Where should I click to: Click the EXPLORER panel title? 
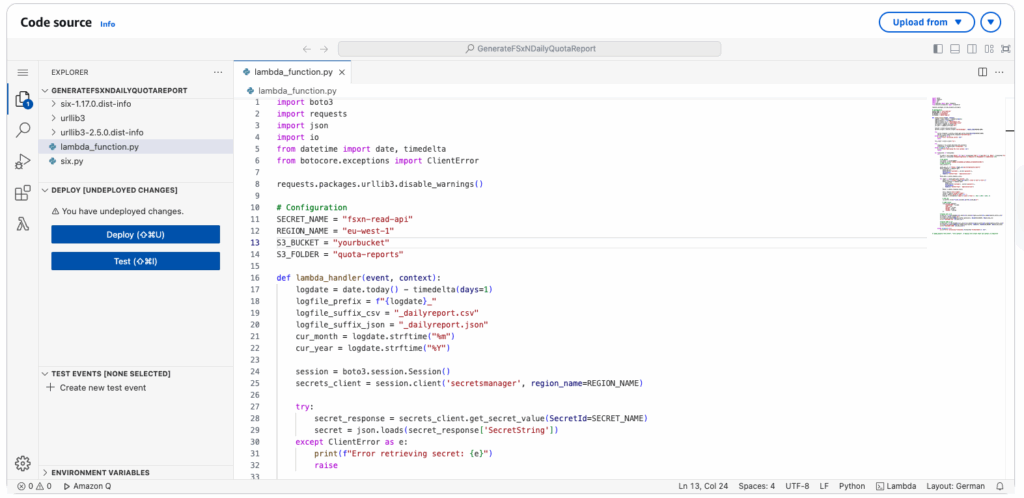(x=70, y=72)
